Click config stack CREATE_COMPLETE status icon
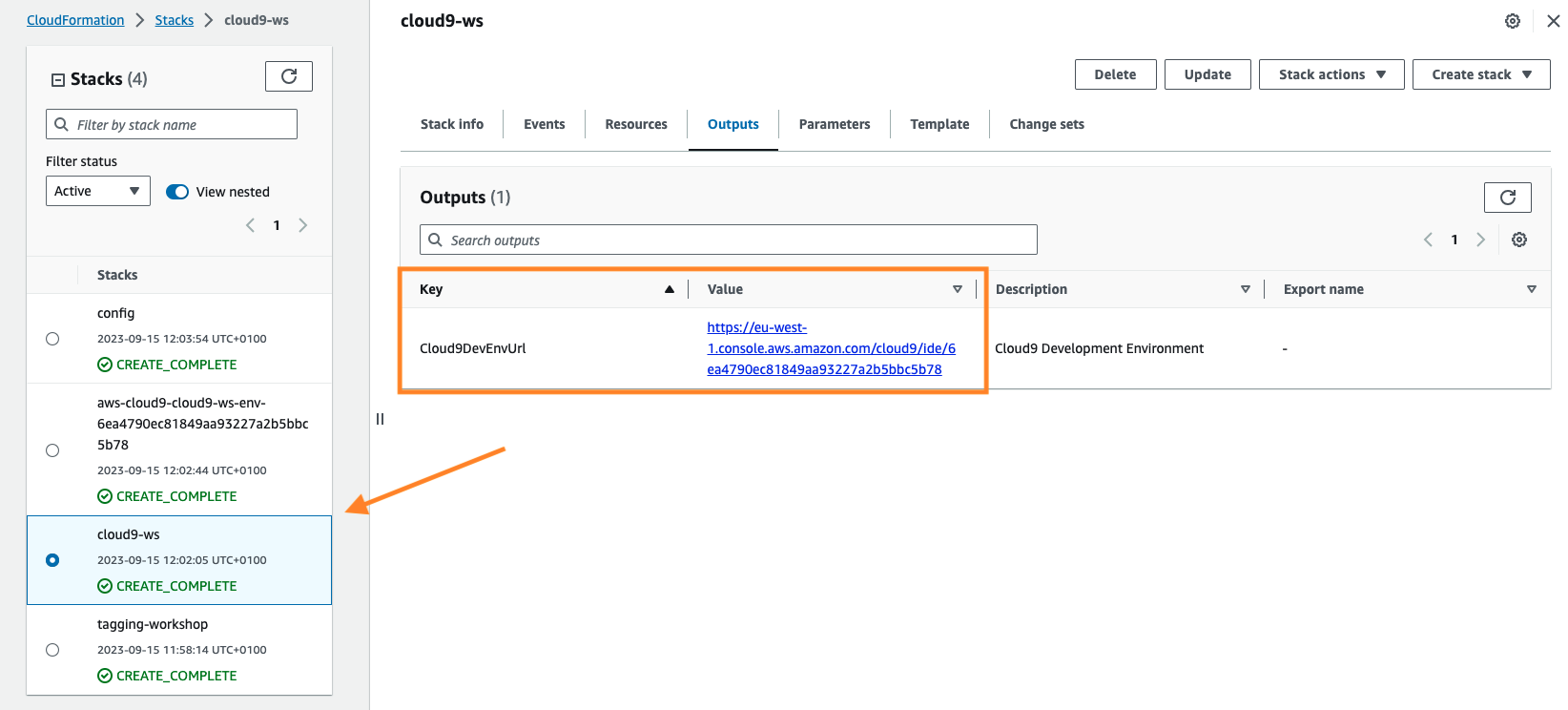 105,365
